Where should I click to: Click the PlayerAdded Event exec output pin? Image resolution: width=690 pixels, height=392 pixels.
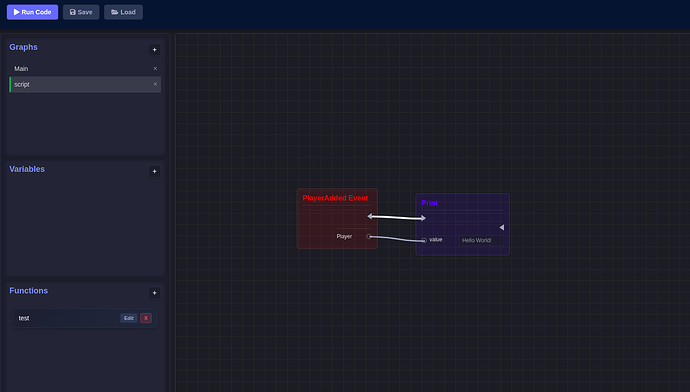[x=370, y=216]
